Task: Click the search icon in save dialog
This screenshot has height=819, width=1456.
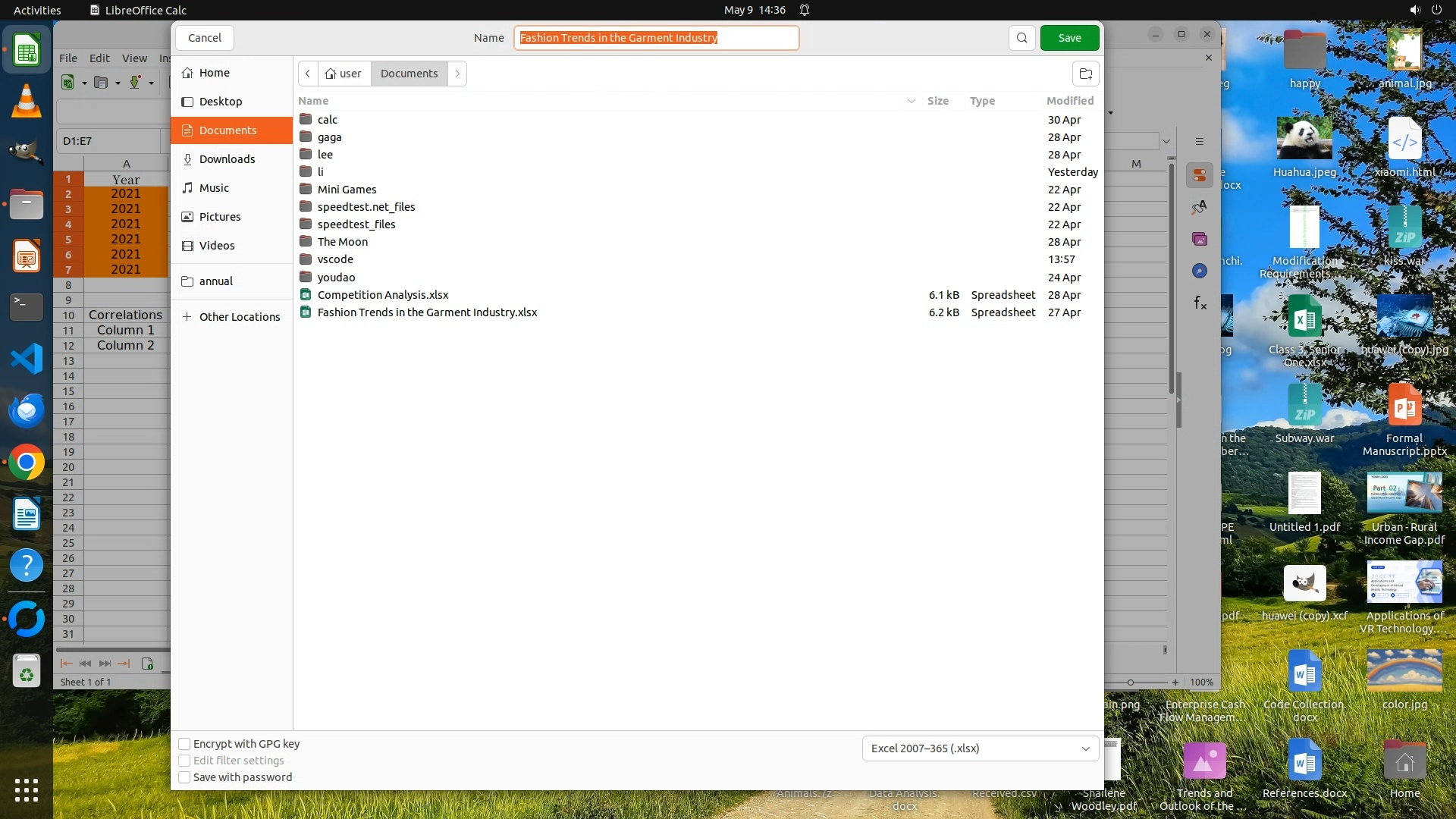Action: pos(1021,38)
